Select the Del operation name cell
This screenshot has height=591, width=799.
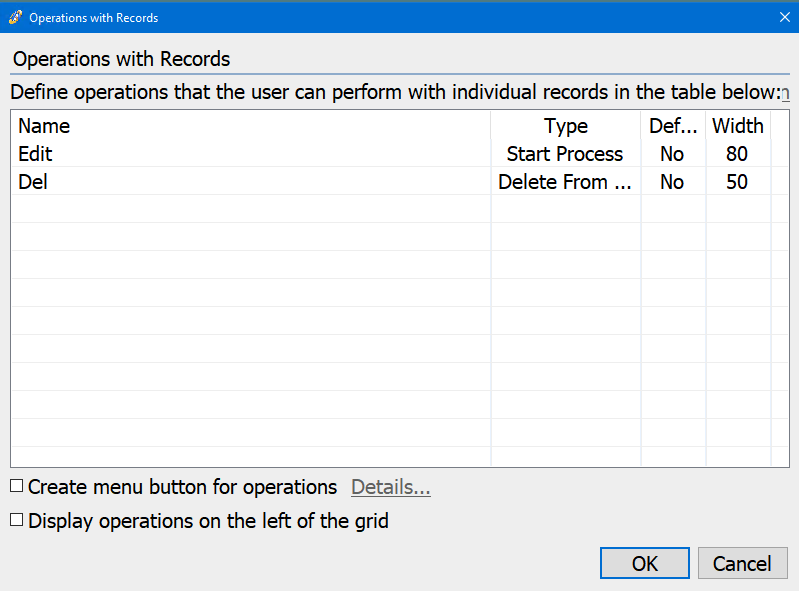251,182
